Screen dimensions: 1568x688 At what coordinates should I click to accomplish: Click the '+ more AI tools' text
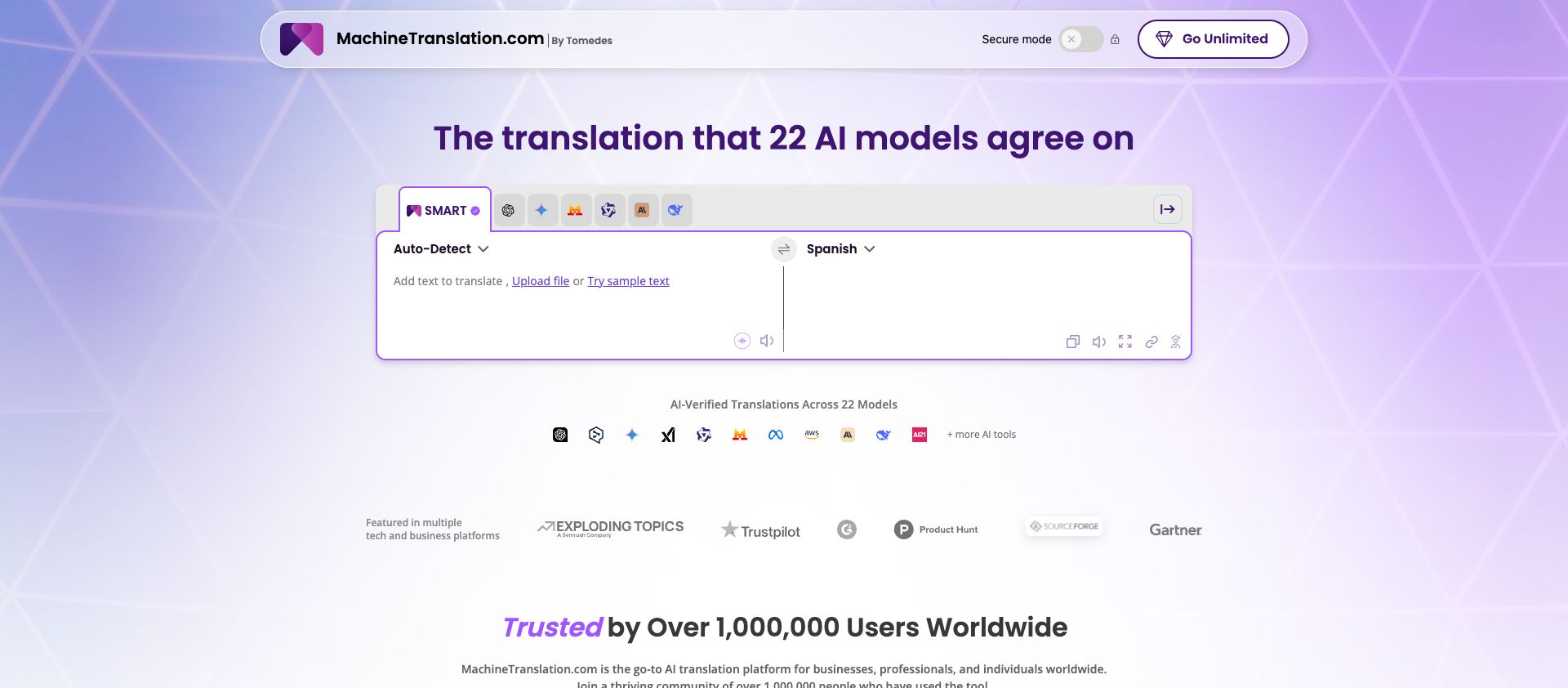[x=981, y=435]
